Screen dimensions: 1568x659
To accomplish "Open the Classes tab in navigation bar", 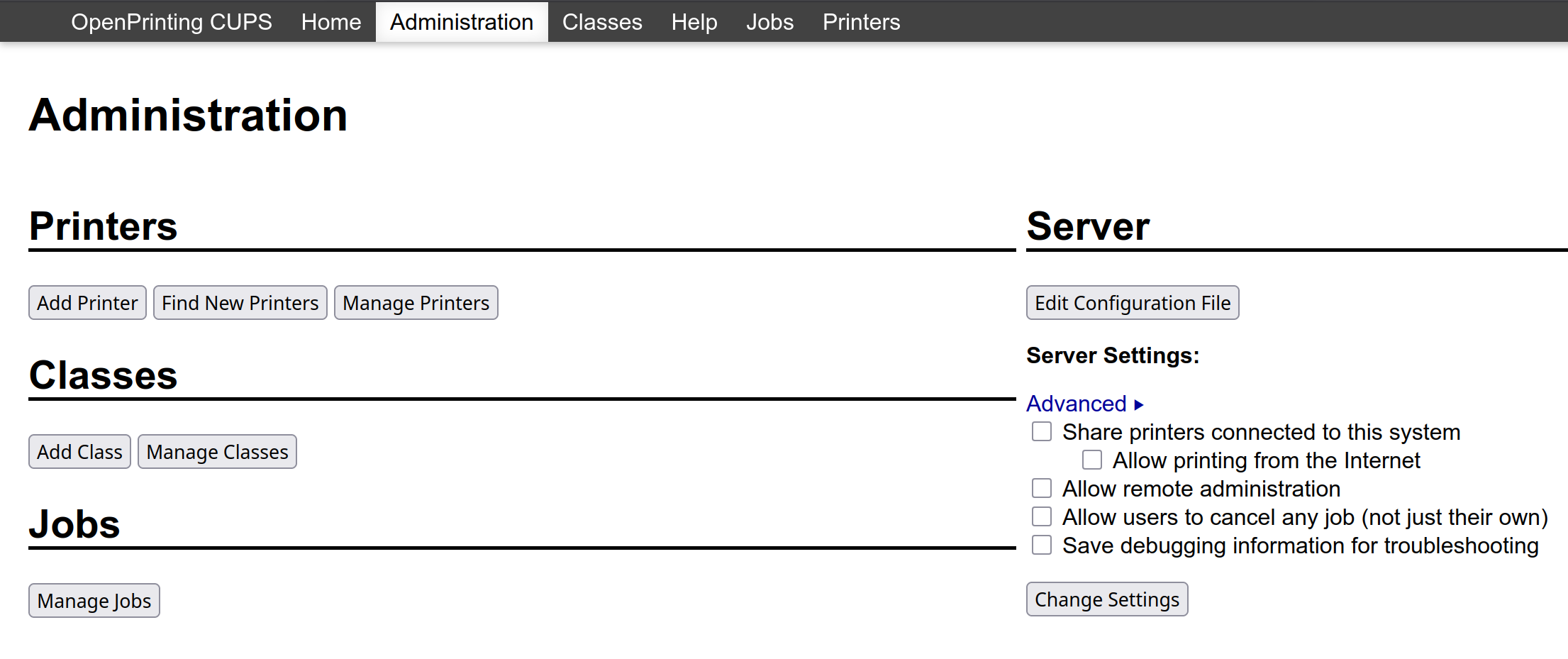I will 602,22.
